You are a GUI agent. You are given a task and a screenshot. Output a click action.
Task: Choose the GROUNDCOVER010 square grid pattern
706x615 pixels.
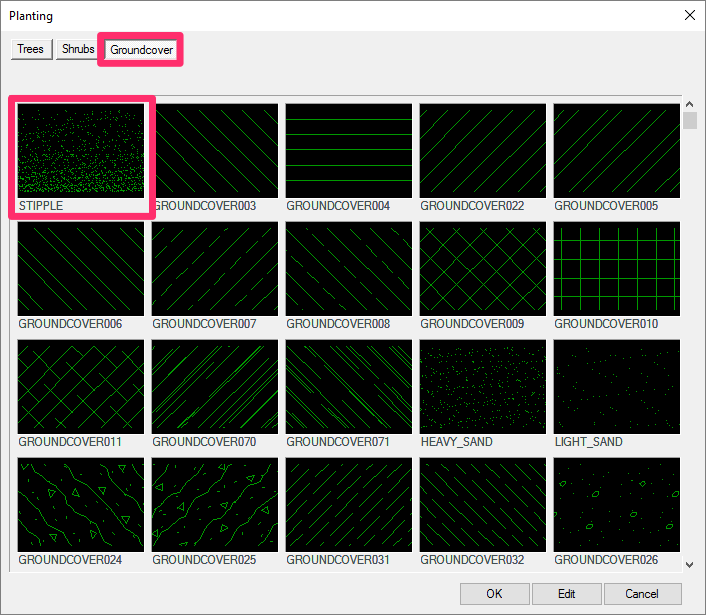tap(617, 269)
